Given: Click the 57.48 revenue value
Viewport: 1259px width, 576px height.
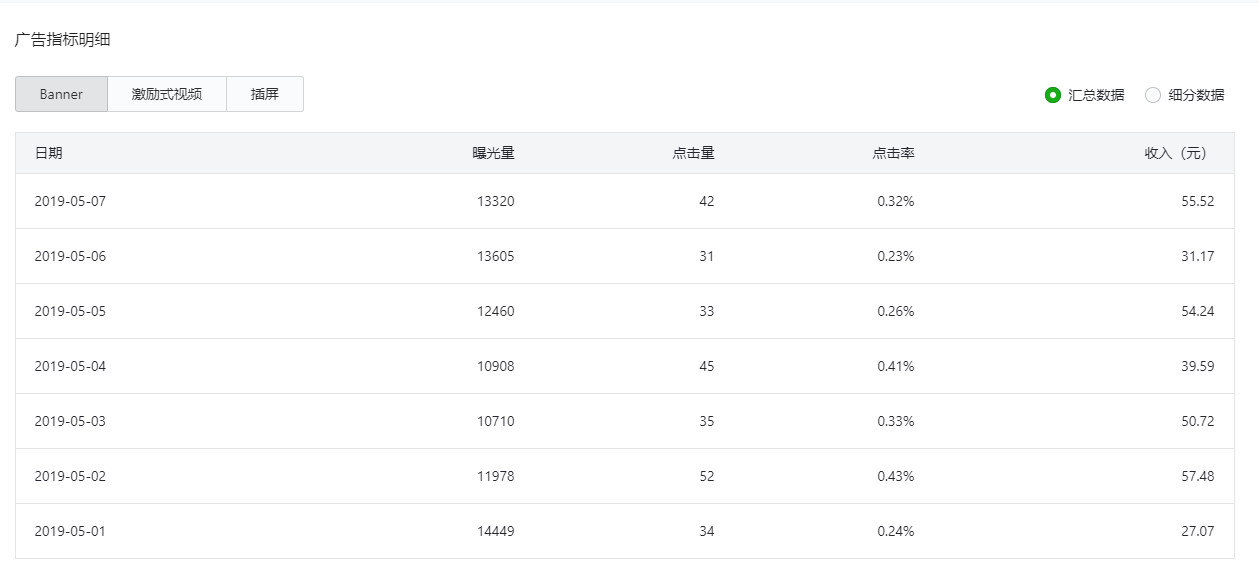Looking at the screenshot, I should [1197, 476].
